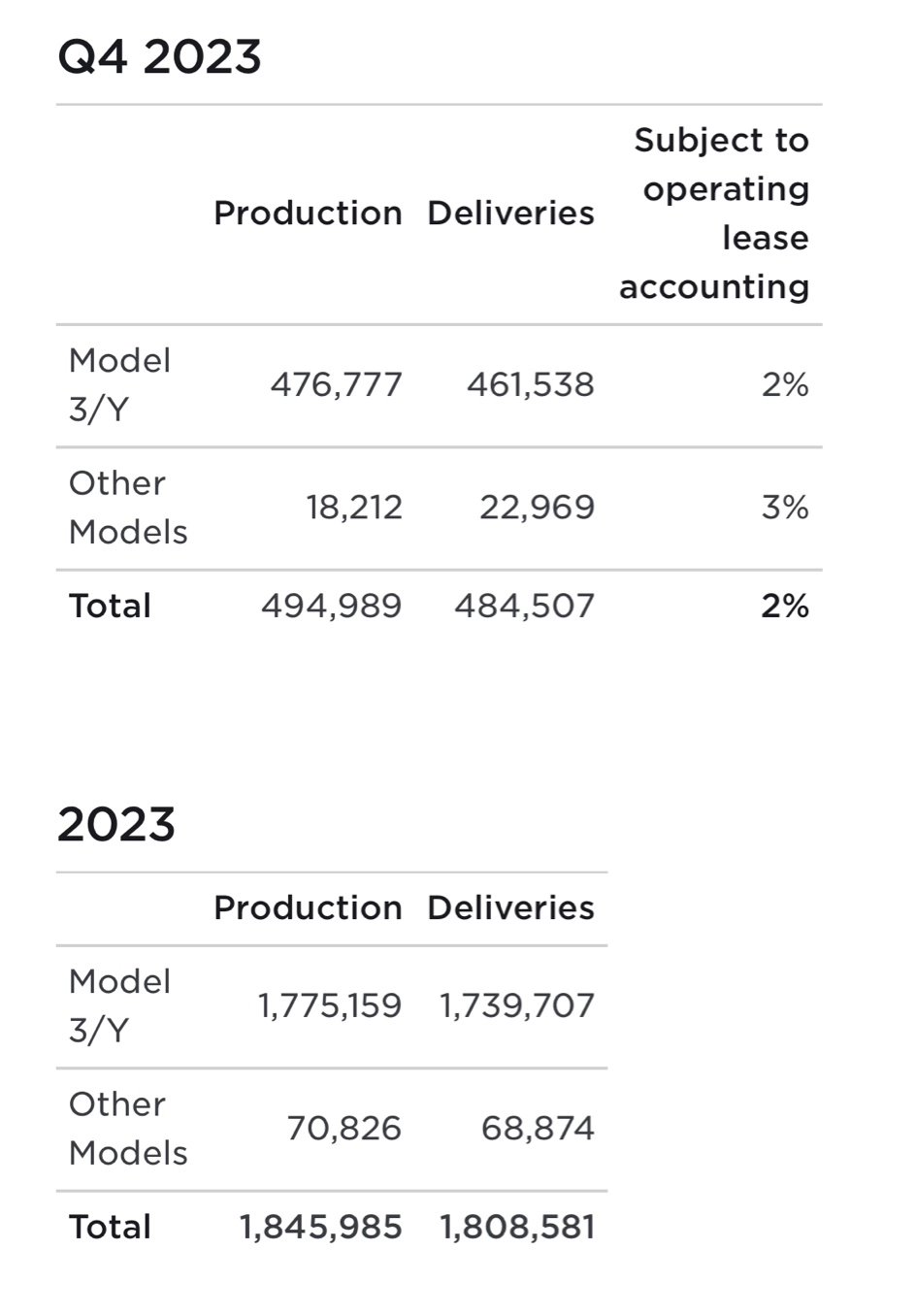915x1316 pixels.
Task: Select the Q4 total production 494,989
Action: [x=331, y=606]
